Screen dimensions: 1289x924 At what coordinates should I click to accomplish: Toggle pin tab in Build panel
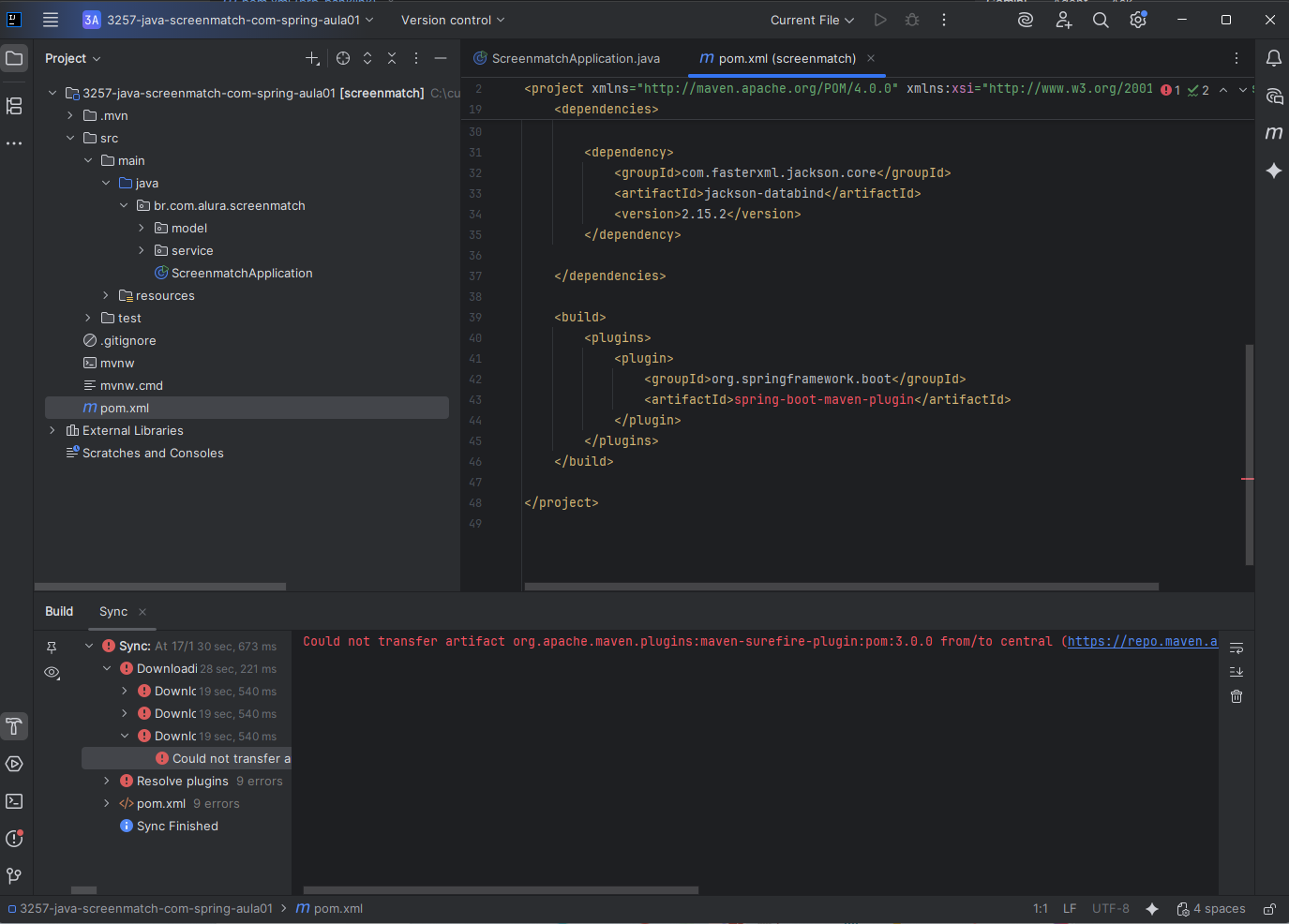click(52, 647)
